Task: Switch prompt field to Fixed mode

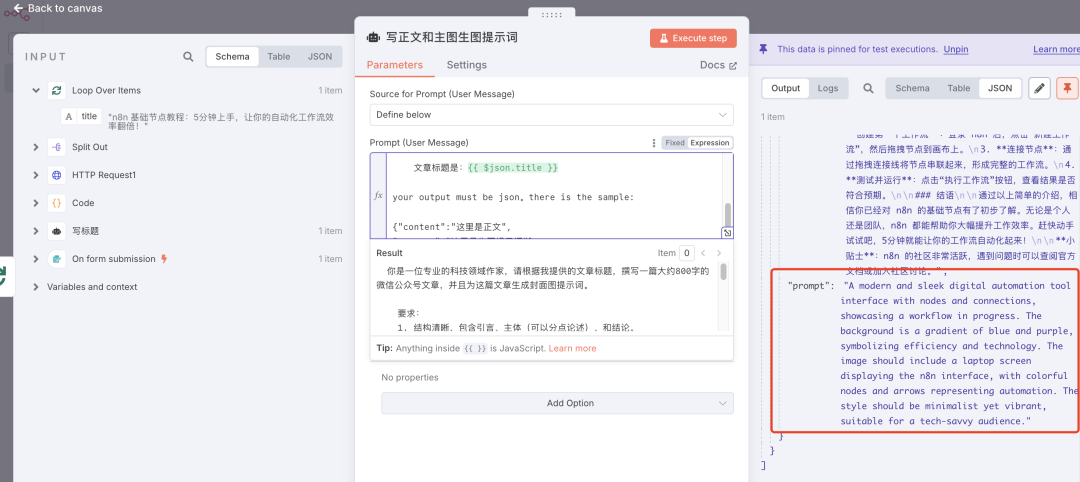Action: [674, 143]
